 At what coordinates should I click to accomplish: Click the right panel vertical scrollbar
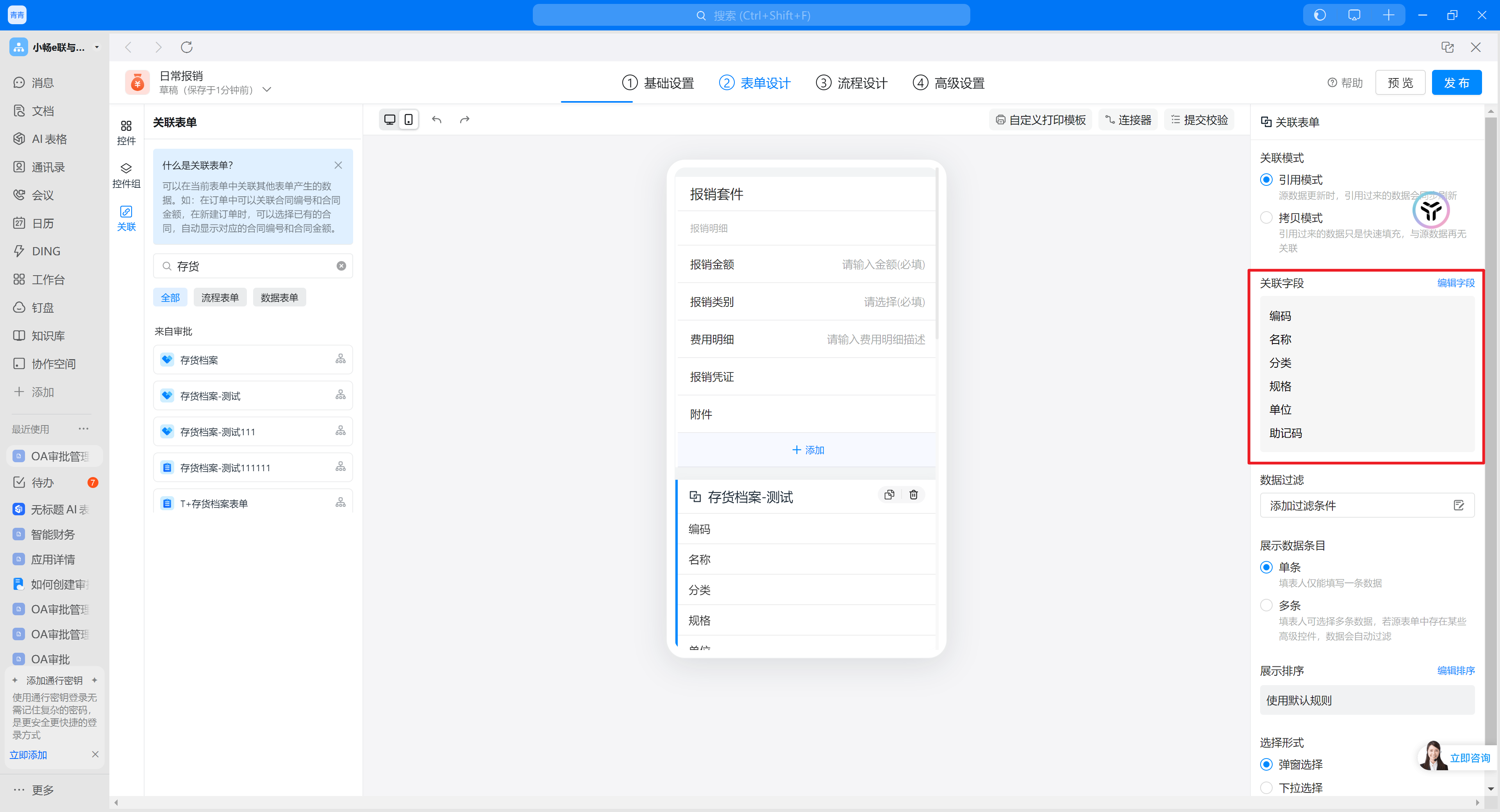[1490, 408]
